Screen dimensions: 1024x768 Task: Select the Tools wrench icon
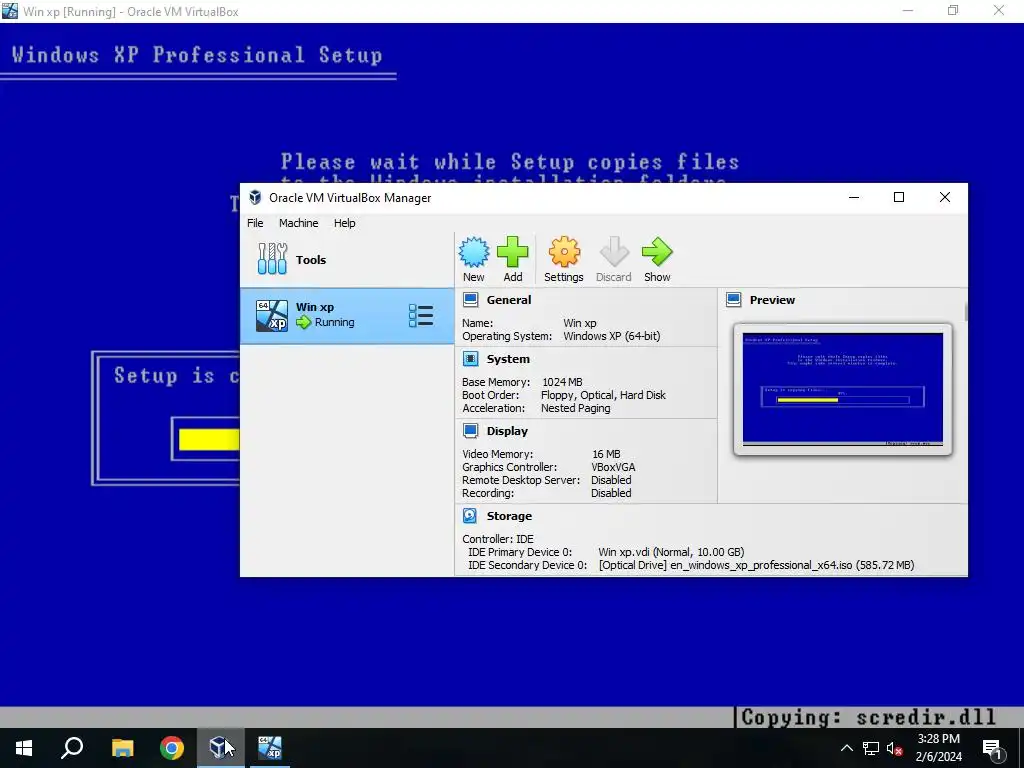pyautogui.click(x=272, y=259)
